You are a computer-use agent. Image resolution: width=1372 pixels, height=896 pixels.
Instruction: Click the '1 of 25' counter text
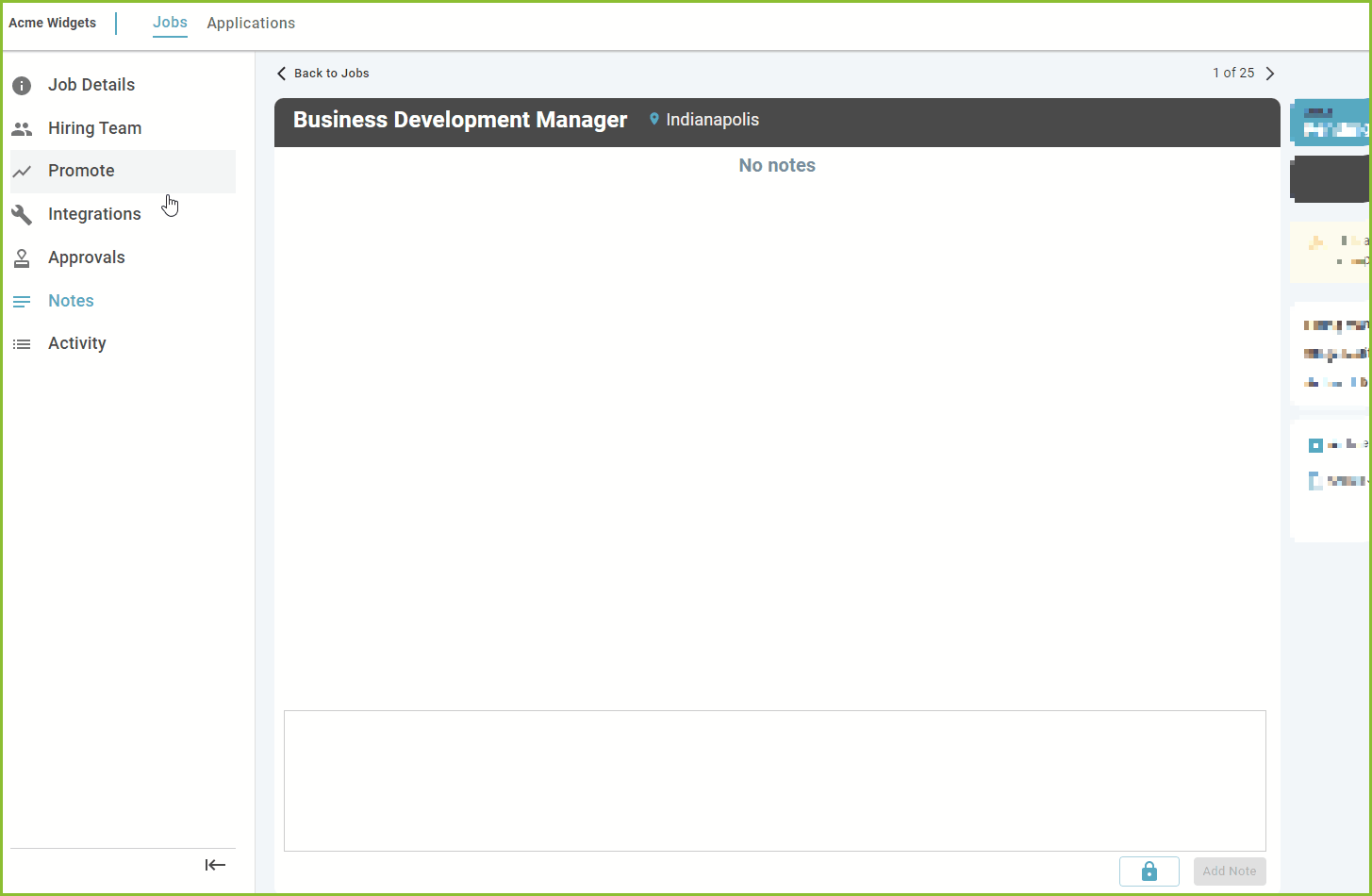1233,74
